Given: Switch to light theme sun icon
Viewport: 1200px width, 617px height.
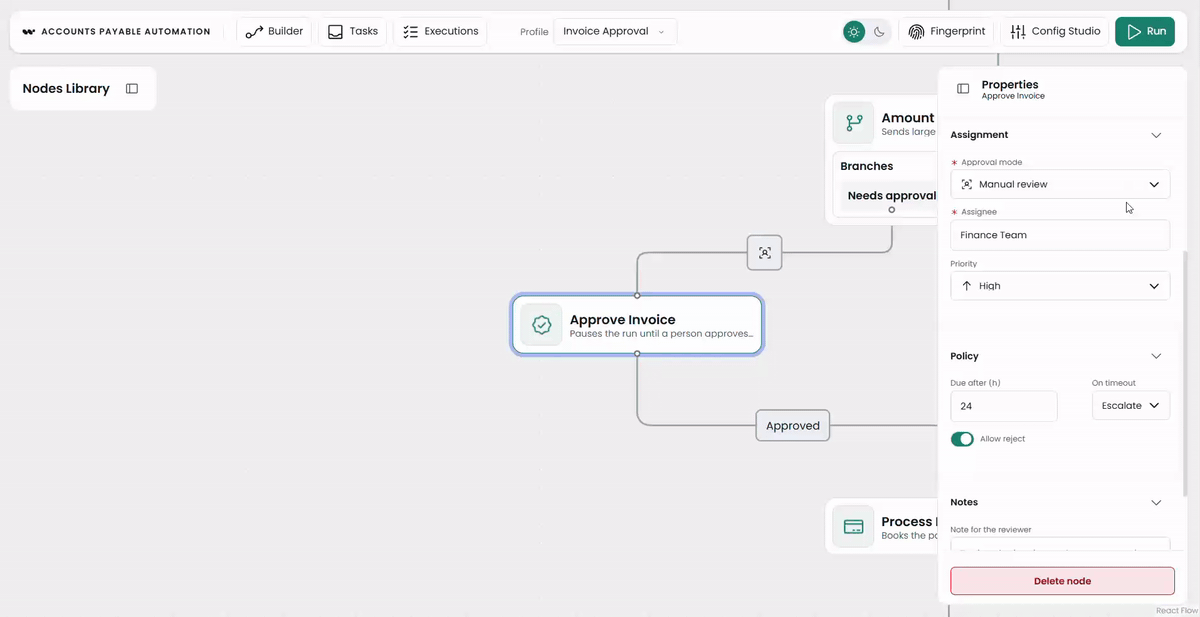Looking at the screenshot, I should (854, 32).
